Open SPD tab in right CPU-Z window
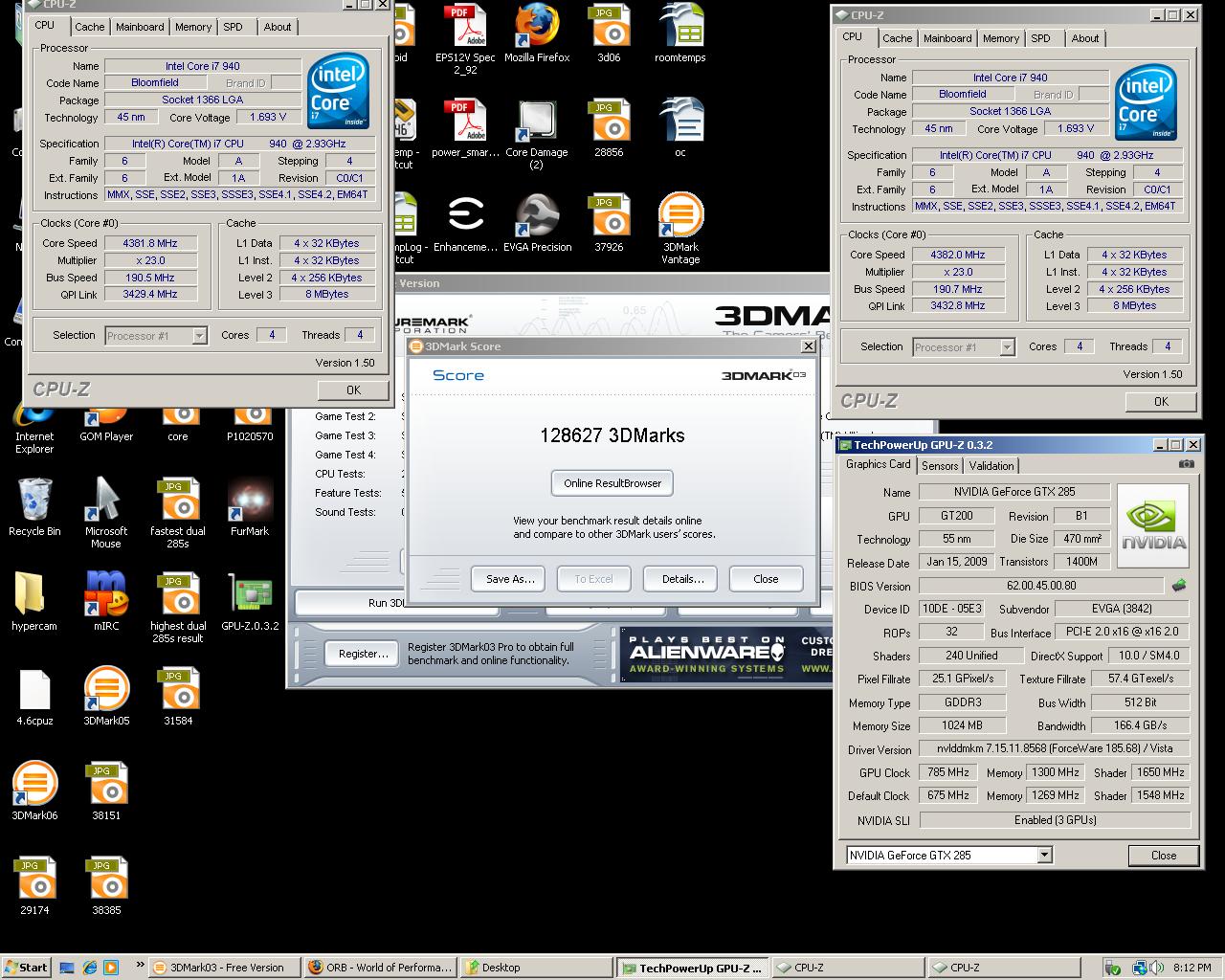This screenshot has height=980, width=1225. 1041,38
